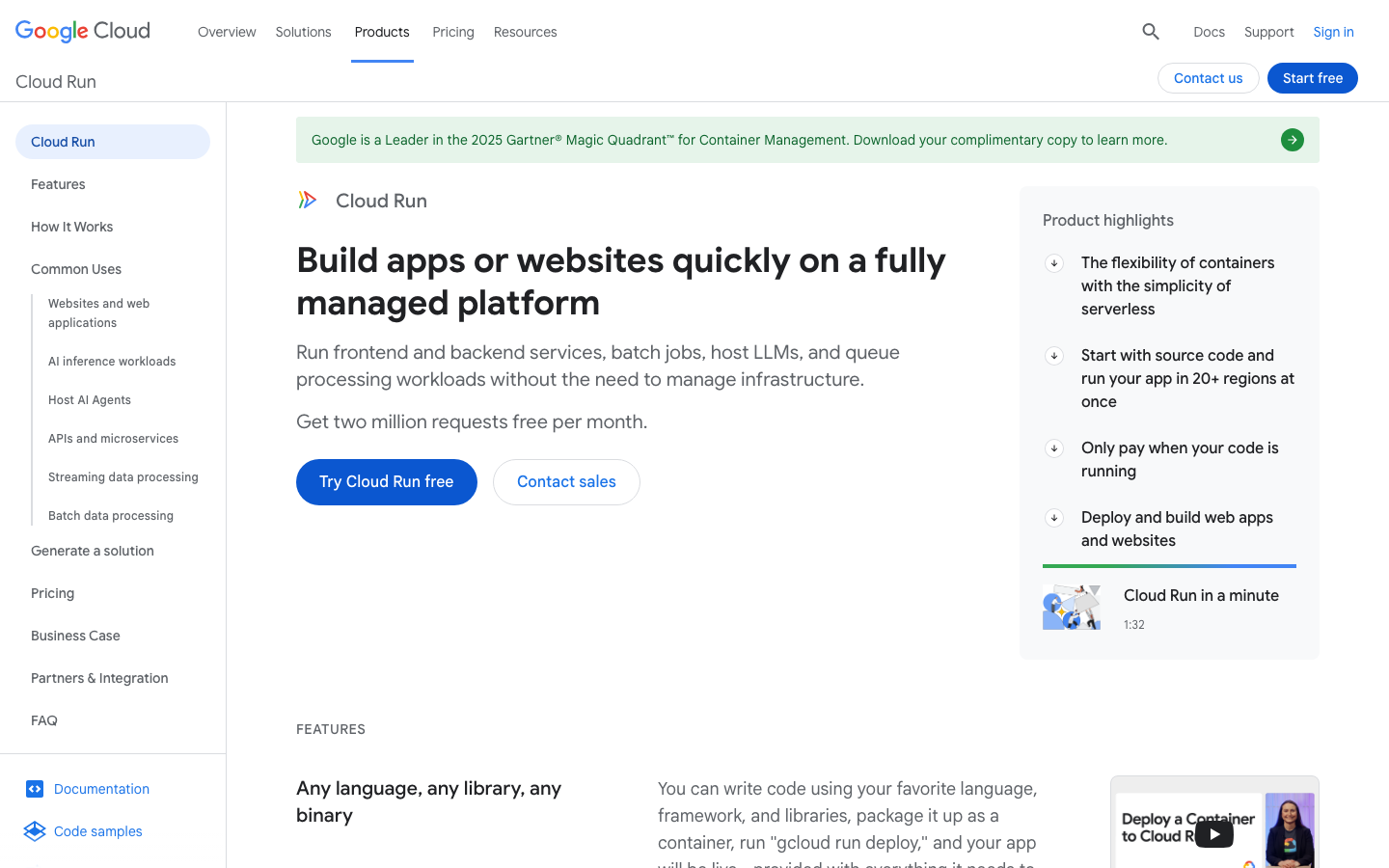
Task: Click the Contact us button
Action: [x=1208, y=78]
